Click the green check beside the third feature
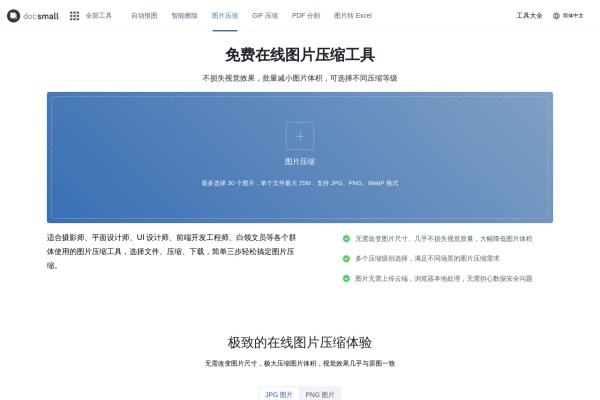This screenshot has width=600, height=400. pos(346,278)
